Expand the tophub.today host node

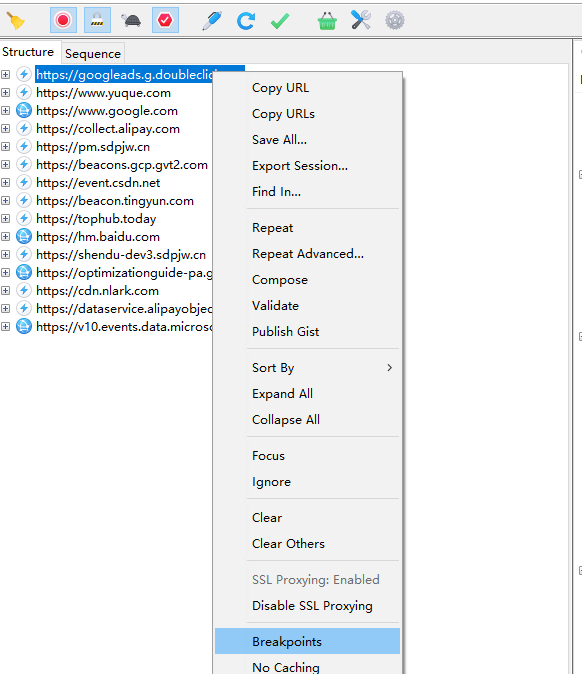(6, 219)
